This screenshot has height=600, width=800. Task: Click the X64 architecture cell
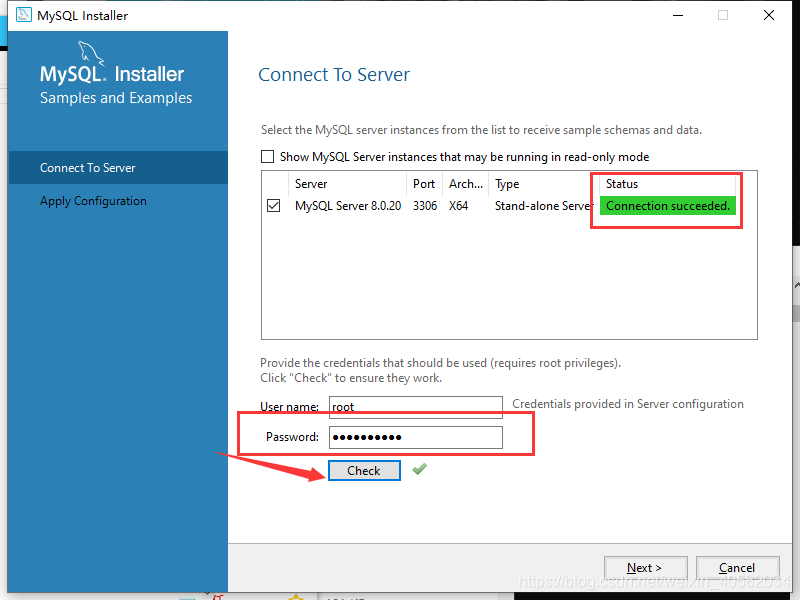coord(458,206)
